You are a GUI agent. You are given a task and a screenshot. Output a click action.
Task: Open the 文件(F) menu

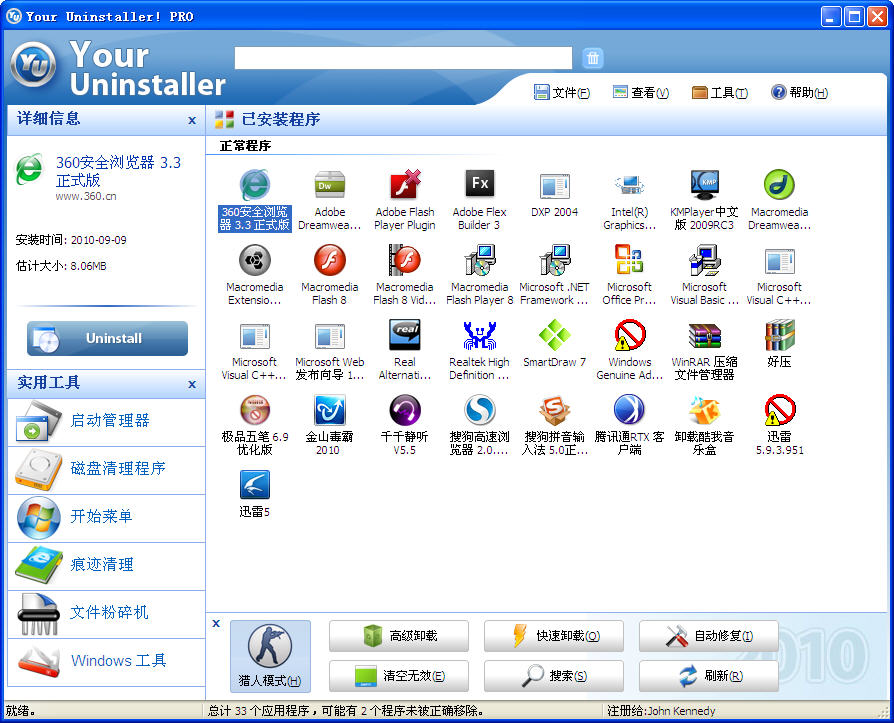562,93
